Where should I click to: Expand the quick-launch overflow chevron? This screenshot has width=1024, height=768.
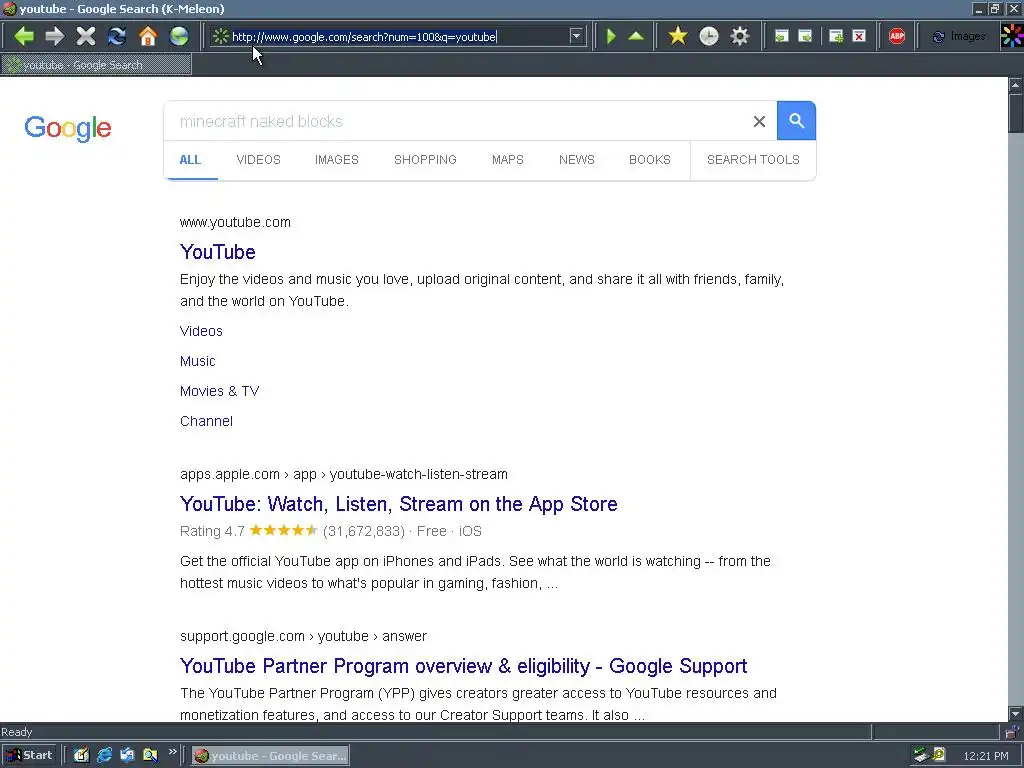click(172, 752)
